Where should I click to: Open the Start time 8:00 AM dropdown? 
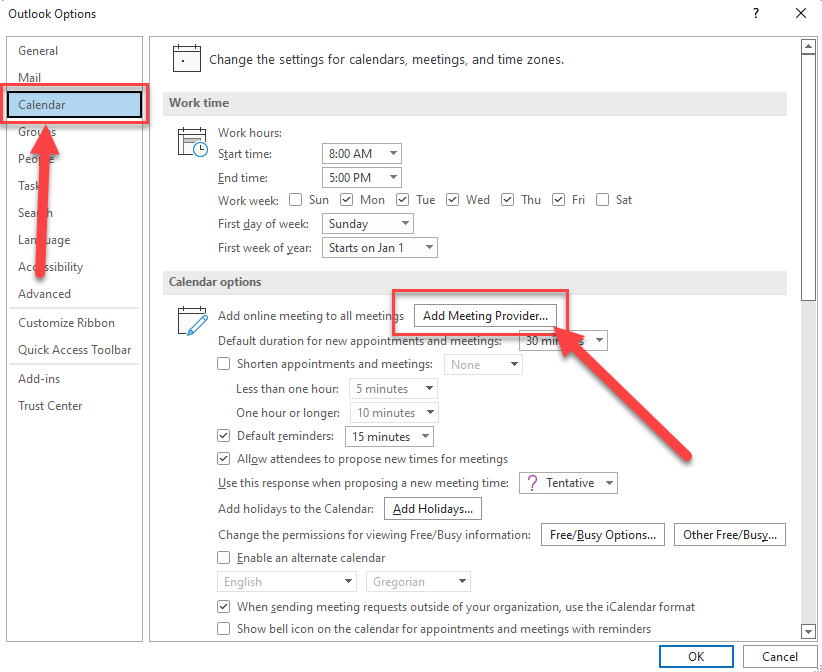362,154
